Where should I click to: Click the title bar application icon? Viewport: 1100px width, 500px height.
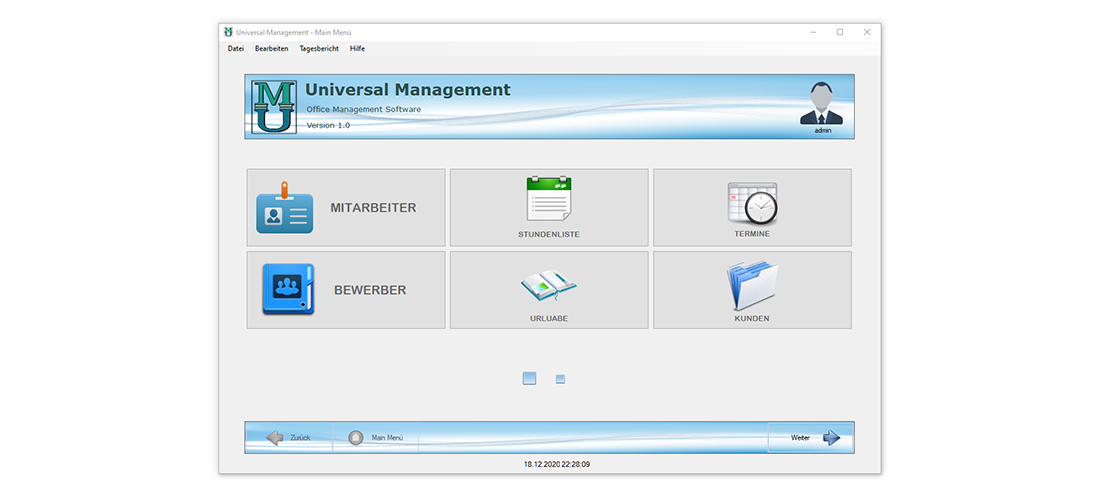[228, 32]
